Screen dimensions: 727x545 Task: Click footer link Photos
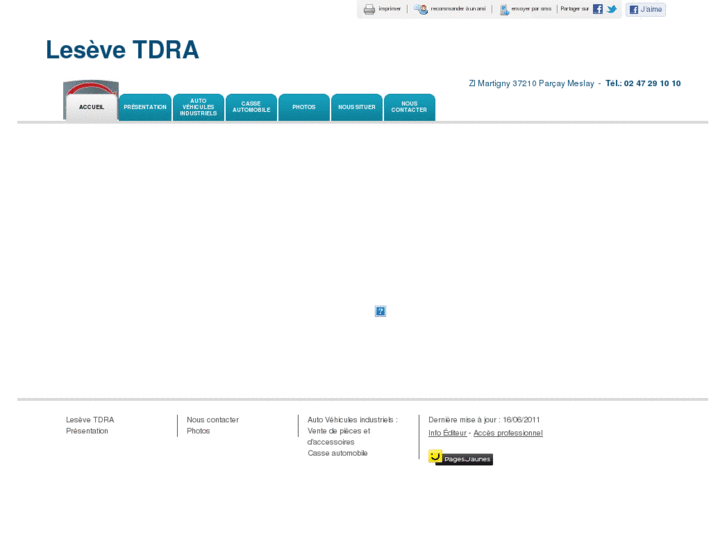tap(198, 431)
